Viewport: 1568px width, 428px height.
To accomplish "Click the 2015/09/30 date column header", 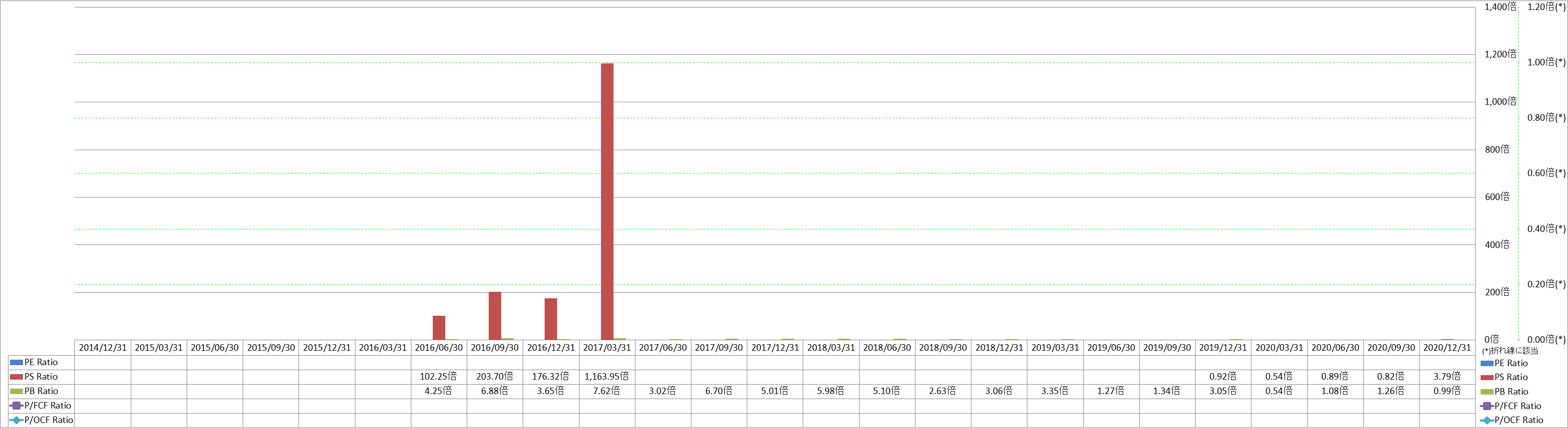I will point(271,348).
